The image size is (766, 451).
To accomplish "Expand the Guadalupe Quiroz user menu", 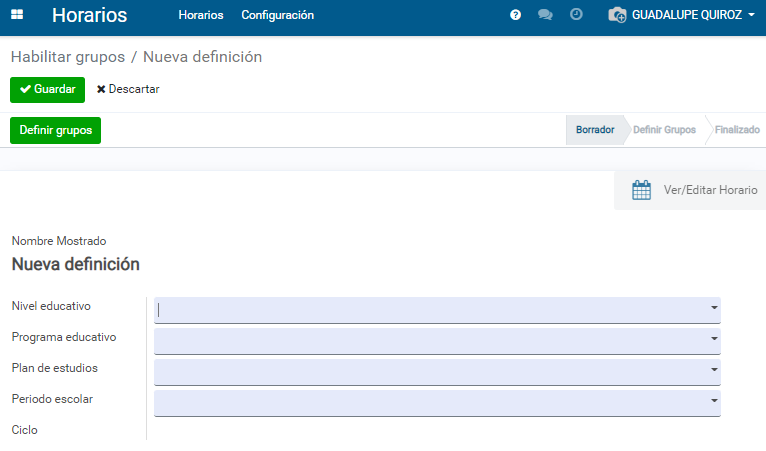I will [x=692, y=15].
